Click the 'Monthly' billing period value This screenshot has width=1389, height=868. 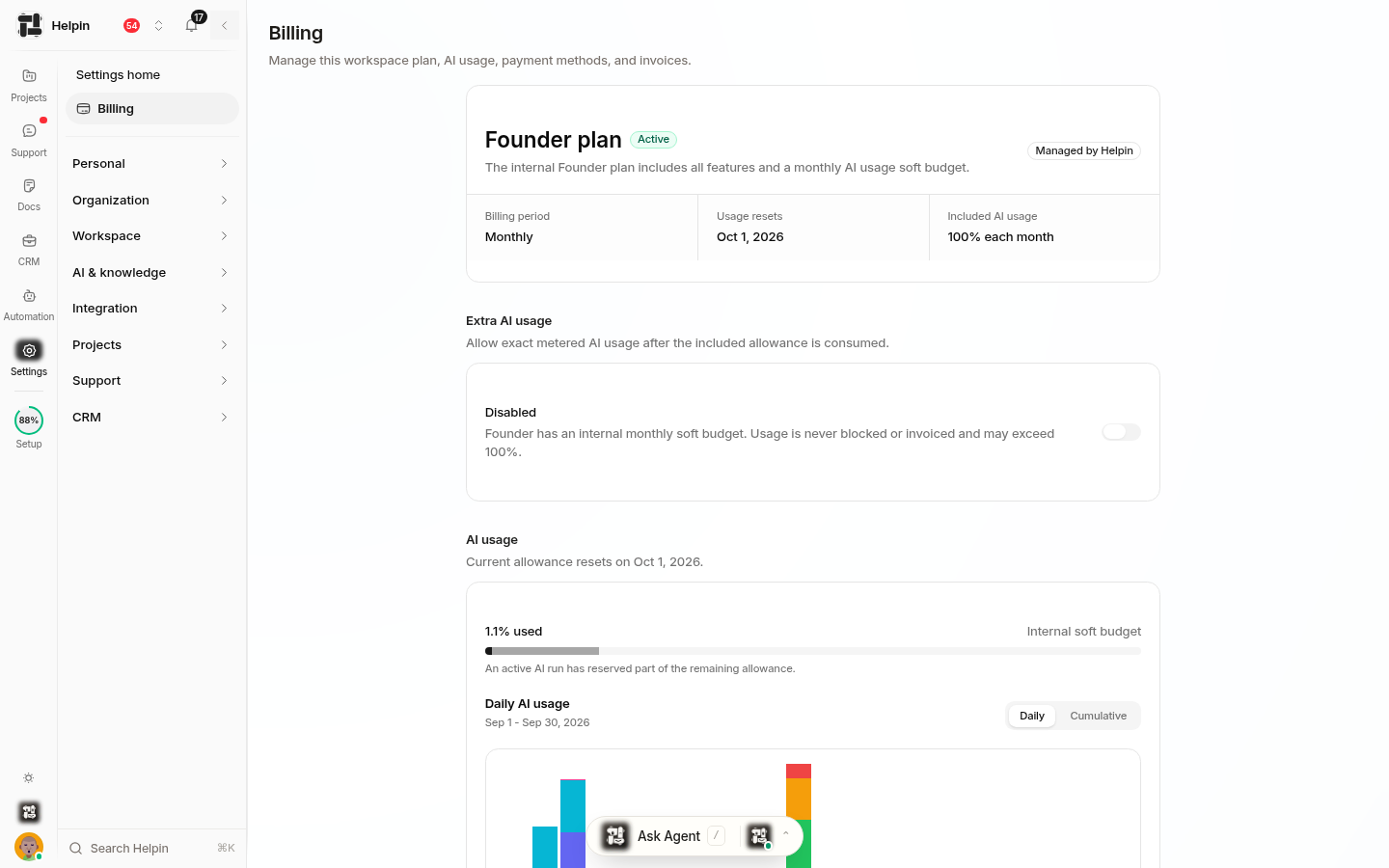point(508,237)
